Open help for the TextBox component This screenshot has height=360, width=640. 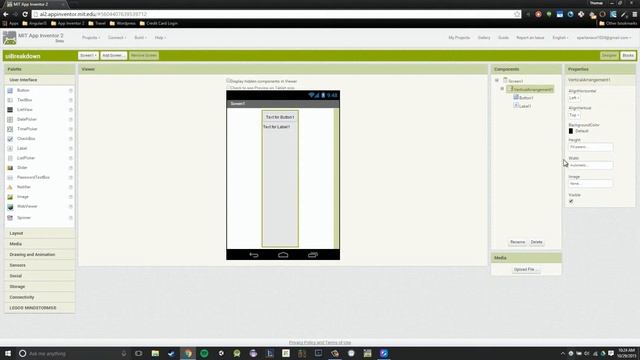(71, 100)
